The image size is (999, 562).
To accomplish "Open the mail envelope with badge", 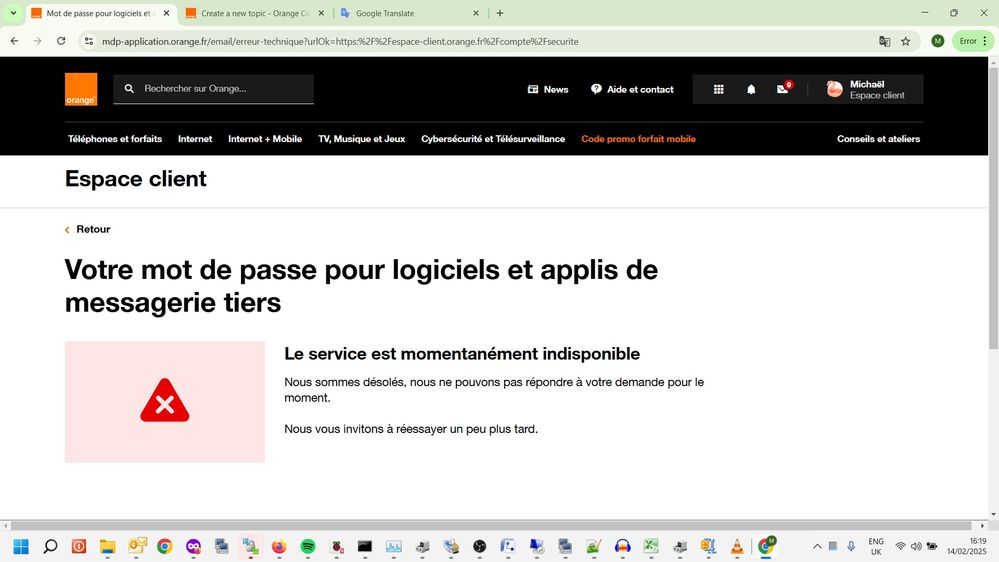I will point(784,89).
